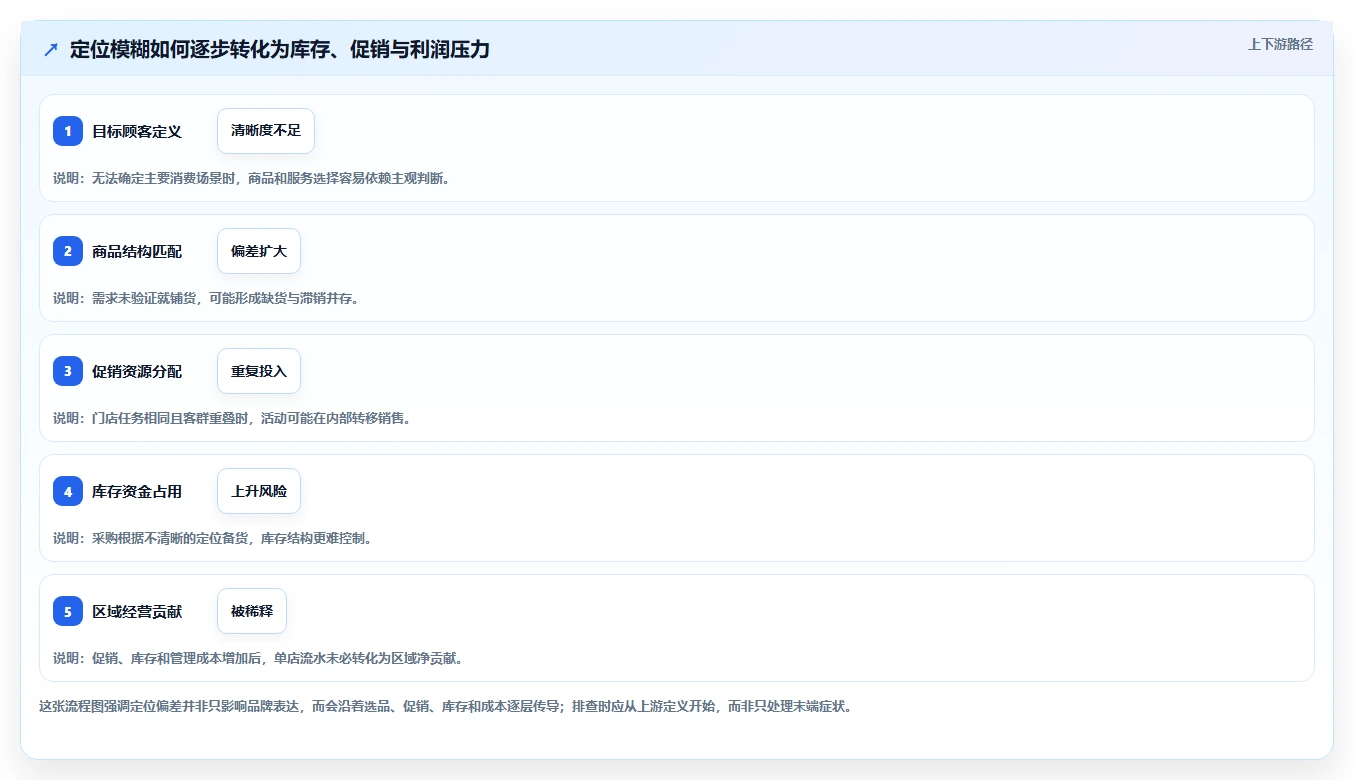Click the 商品结构匹配 step heading
Image resolution: width=1354 pixels, height=780 pixels.
click(x=137, y=251)
